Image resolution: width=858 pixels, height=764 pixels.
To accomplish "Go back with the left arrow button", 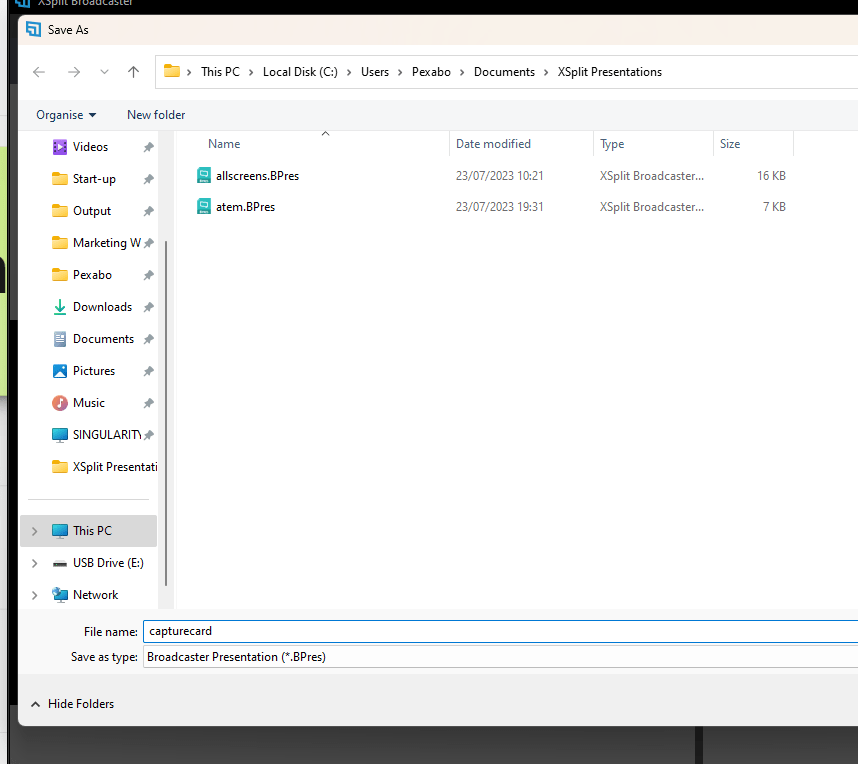I will point(39,72).
